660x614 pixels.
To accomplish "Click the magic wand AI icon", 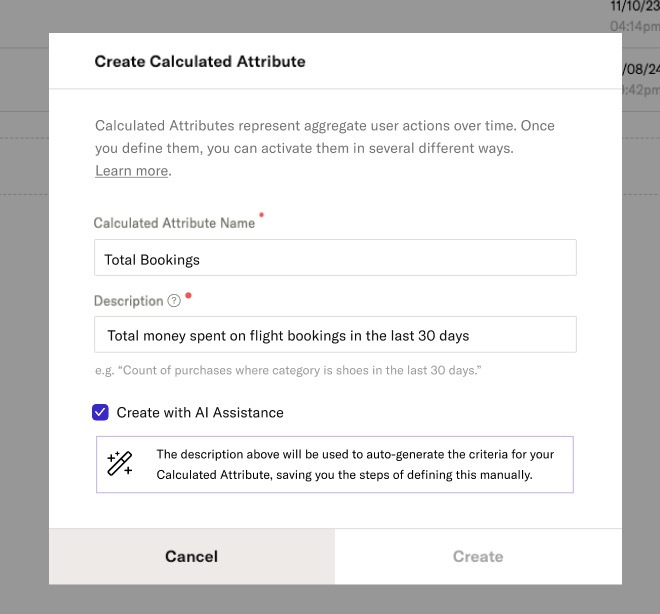I will [x=120, y=464].
